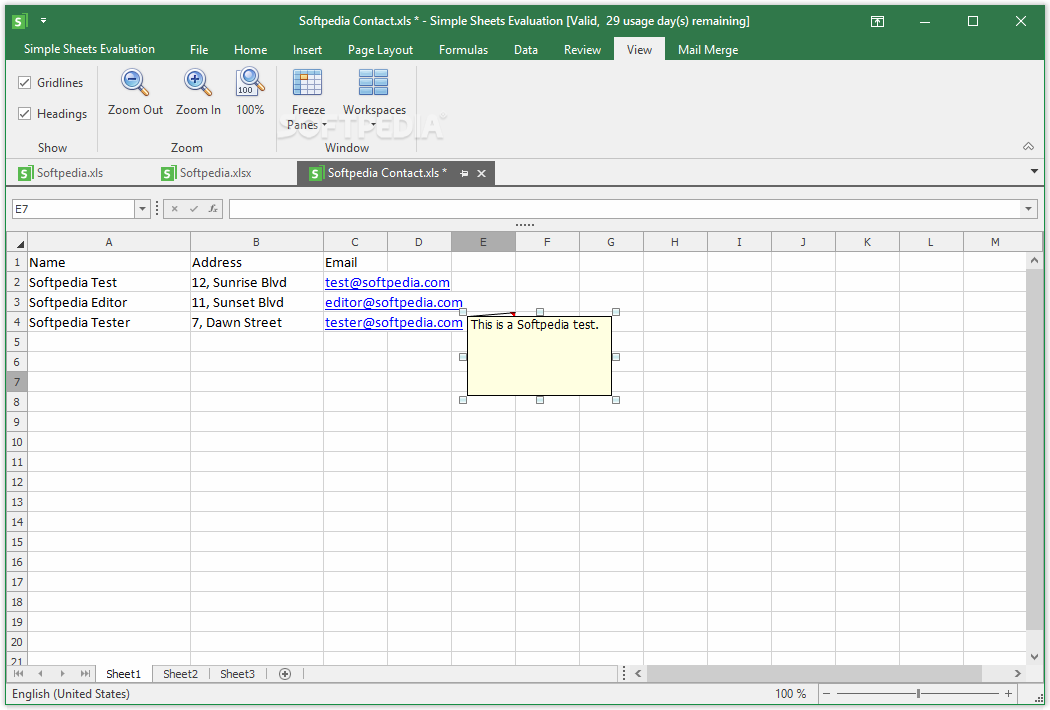Click the Simple Sheets app logo icon
The width and height of the screenshot is (1050, 710).
(x=19, y=21)
